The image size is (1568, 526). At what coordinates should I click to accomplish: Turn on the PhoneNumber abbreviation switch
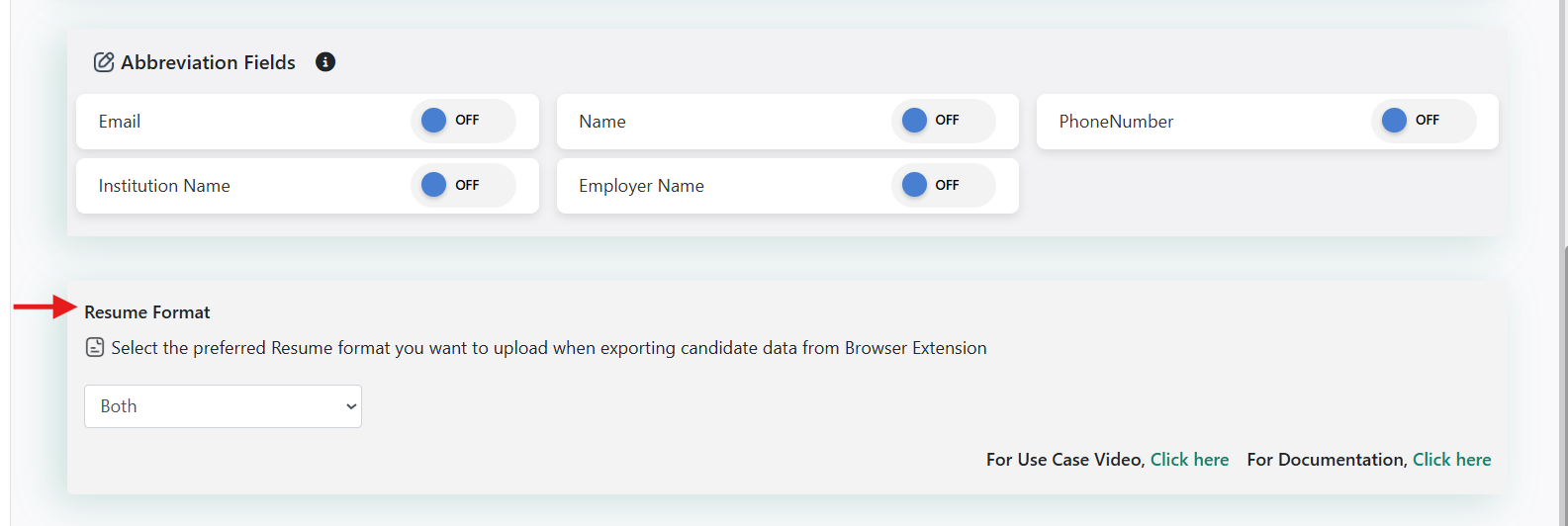tap(1423, 121)
